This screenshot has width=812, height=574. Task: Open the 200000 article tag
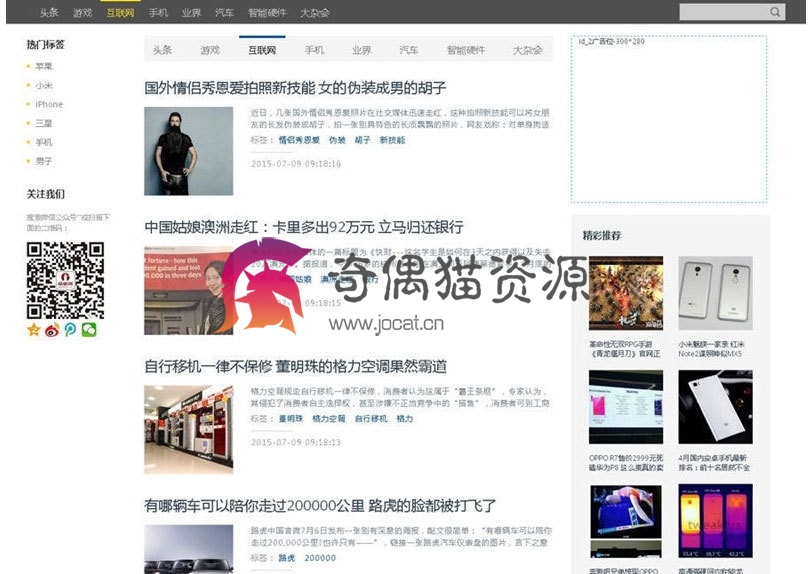click(320, 558)
